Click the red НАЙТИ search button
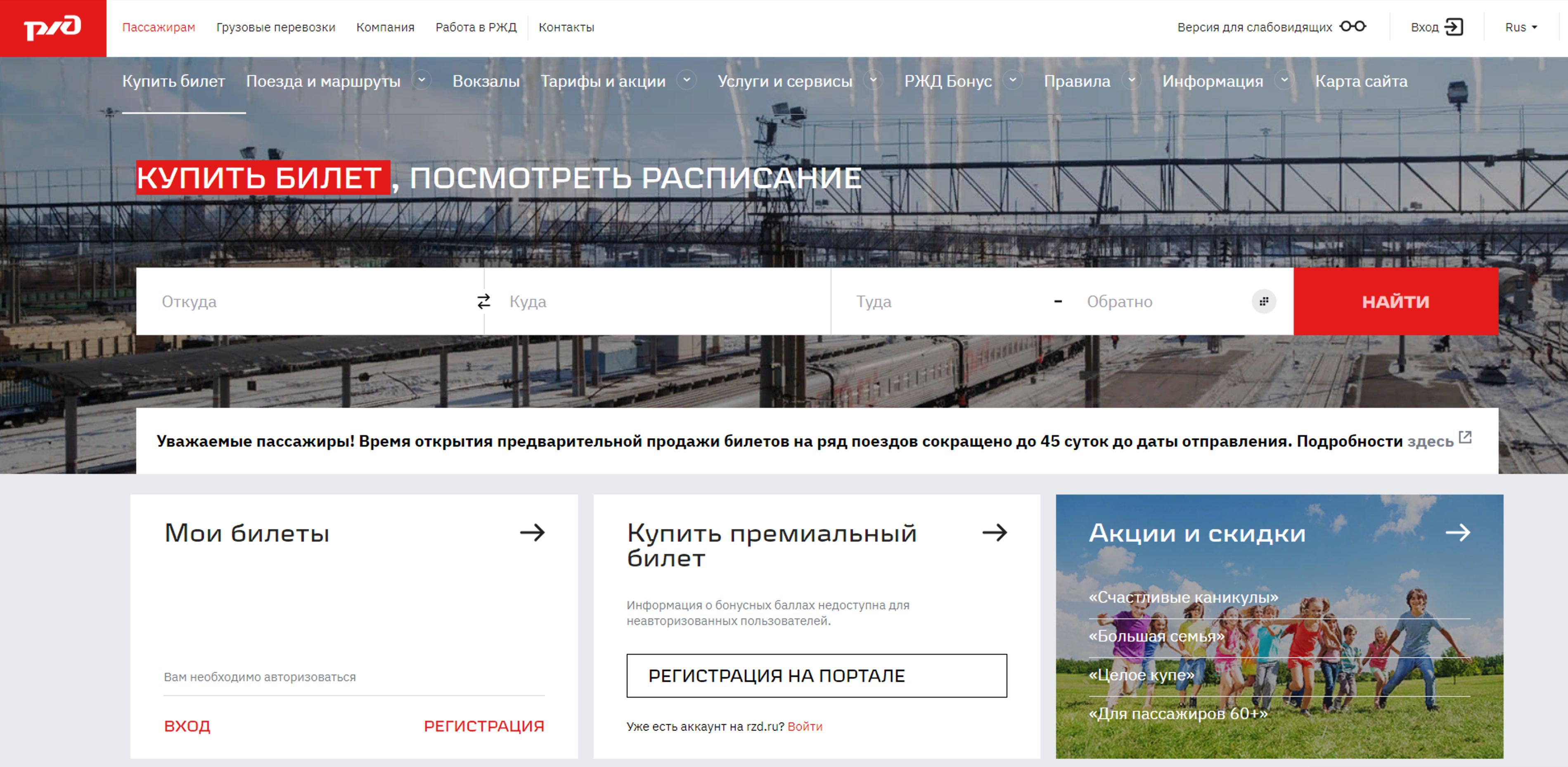The height and width of the screenshot is (767, 1568). coord(1395,301)
